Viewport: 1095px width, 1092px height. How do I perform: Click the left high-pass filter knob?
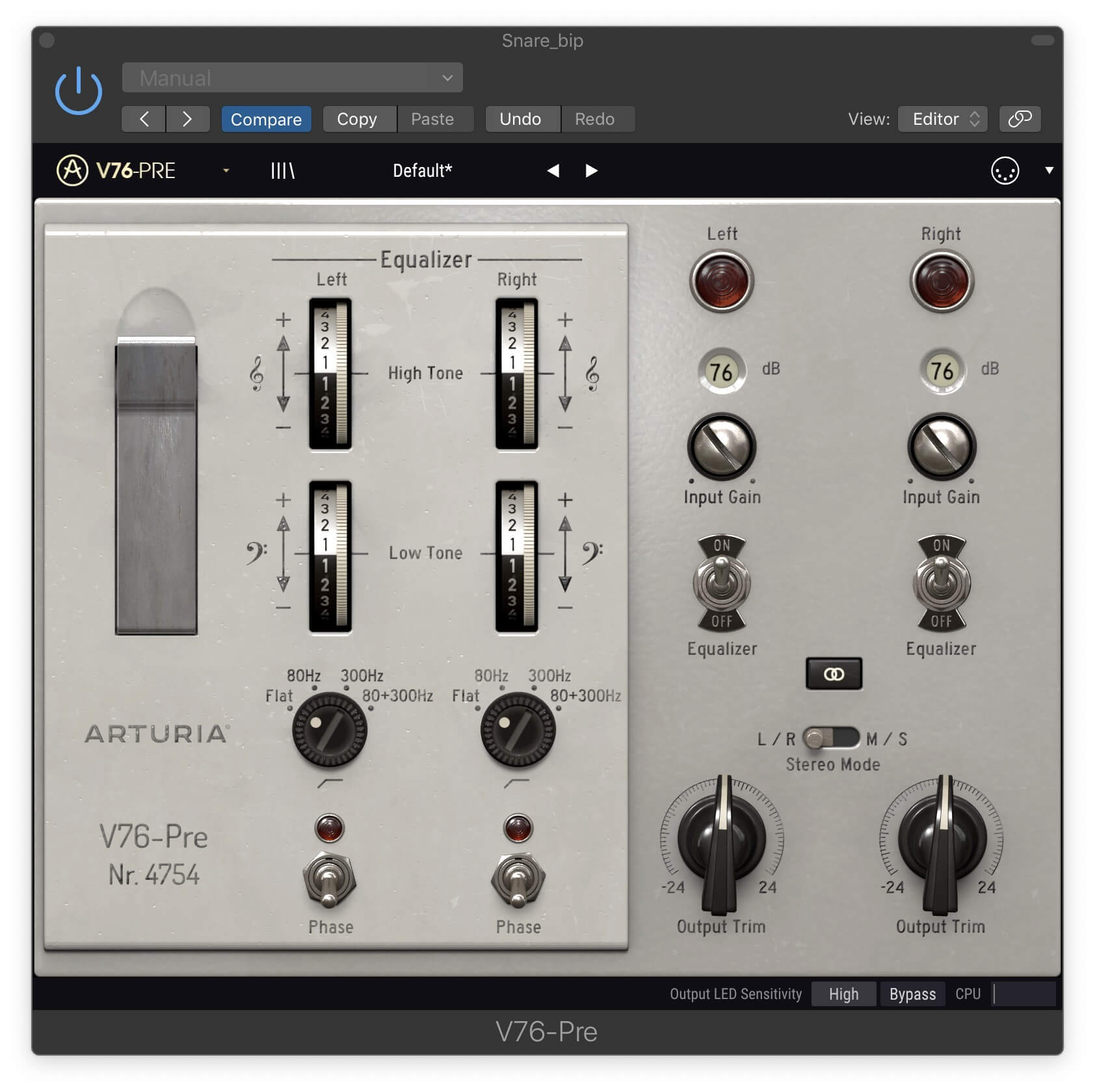(330, 730)
